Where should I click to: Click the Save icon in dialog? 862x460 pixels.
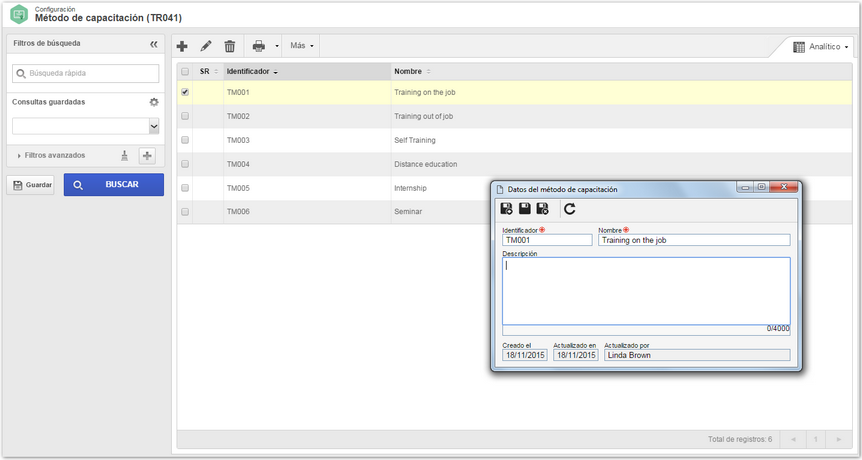(524, 208)
